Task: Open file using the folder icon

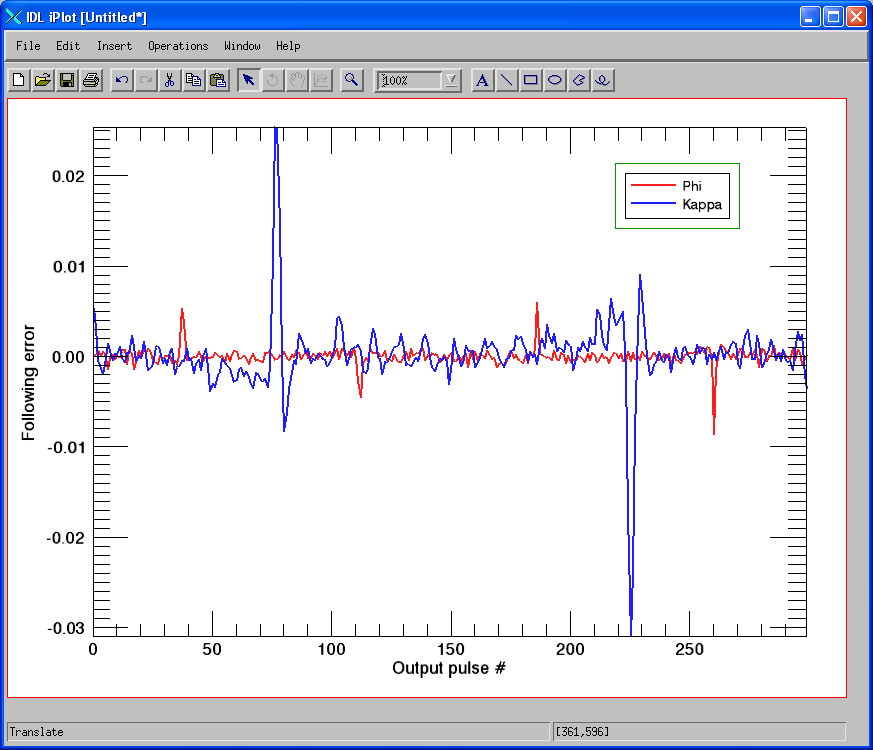Action: coord(43,80)
